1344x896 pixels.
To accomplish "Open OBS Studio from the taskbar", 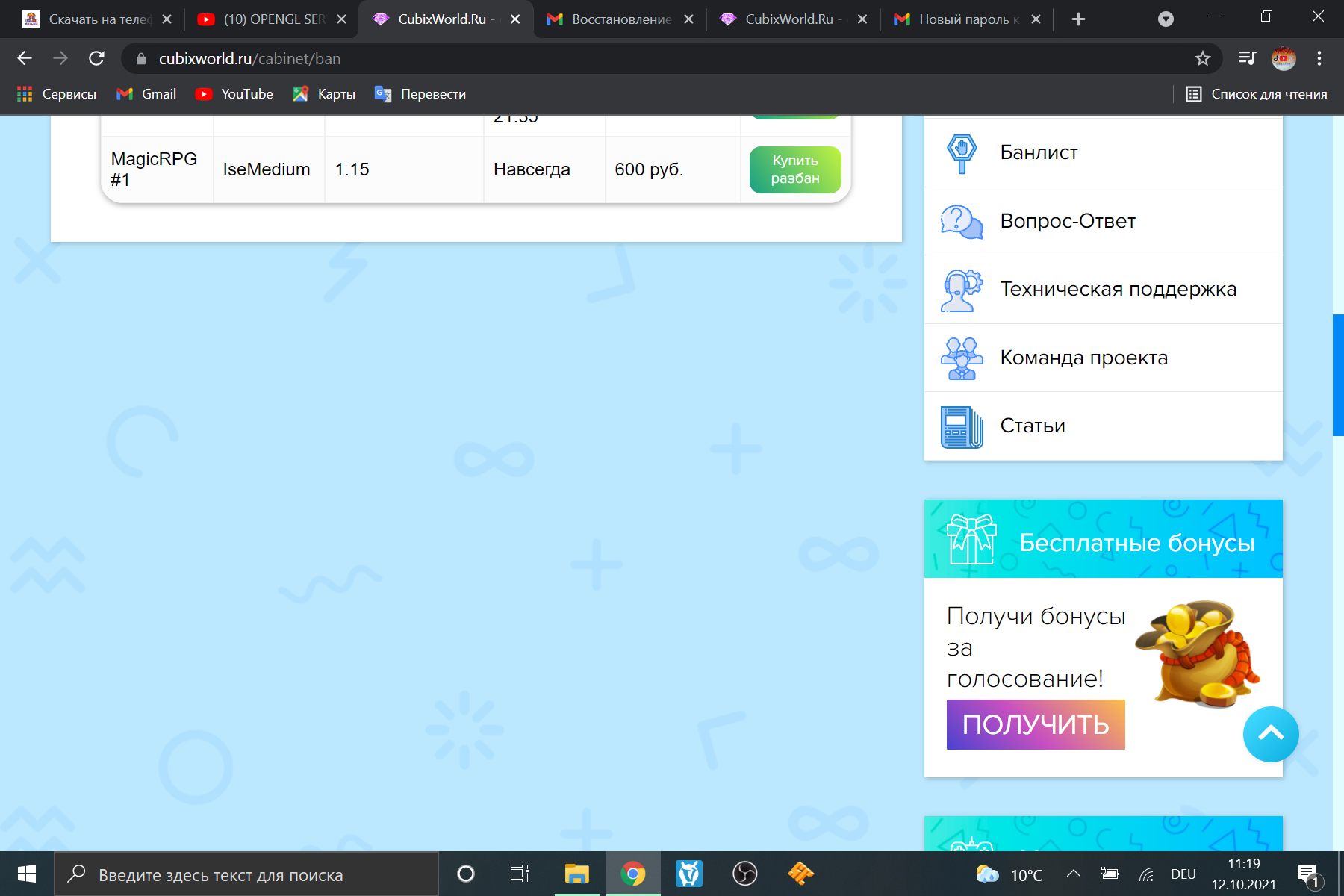I will pyautogui.click(x=744, y=874).
